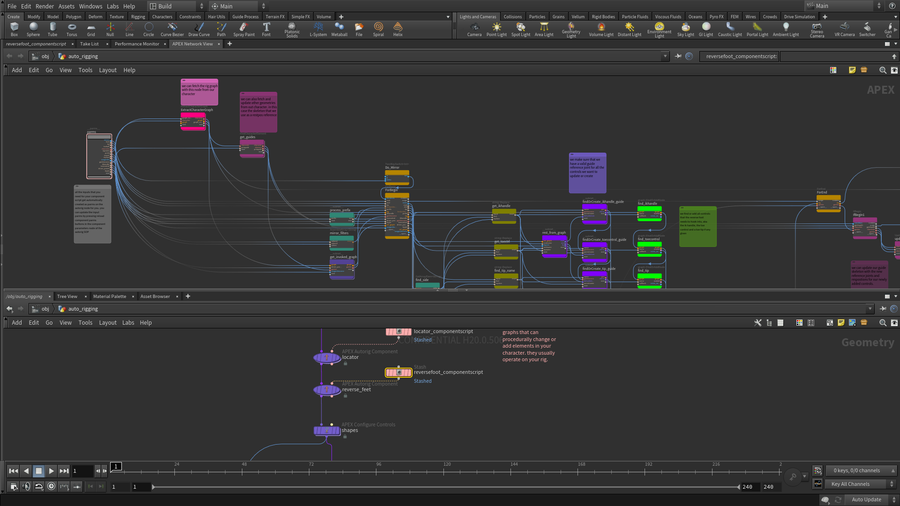This screenshot has width=900, height=506.
Task: Switch to Performance Monitor pane tab
Action: tap(137, 44)
